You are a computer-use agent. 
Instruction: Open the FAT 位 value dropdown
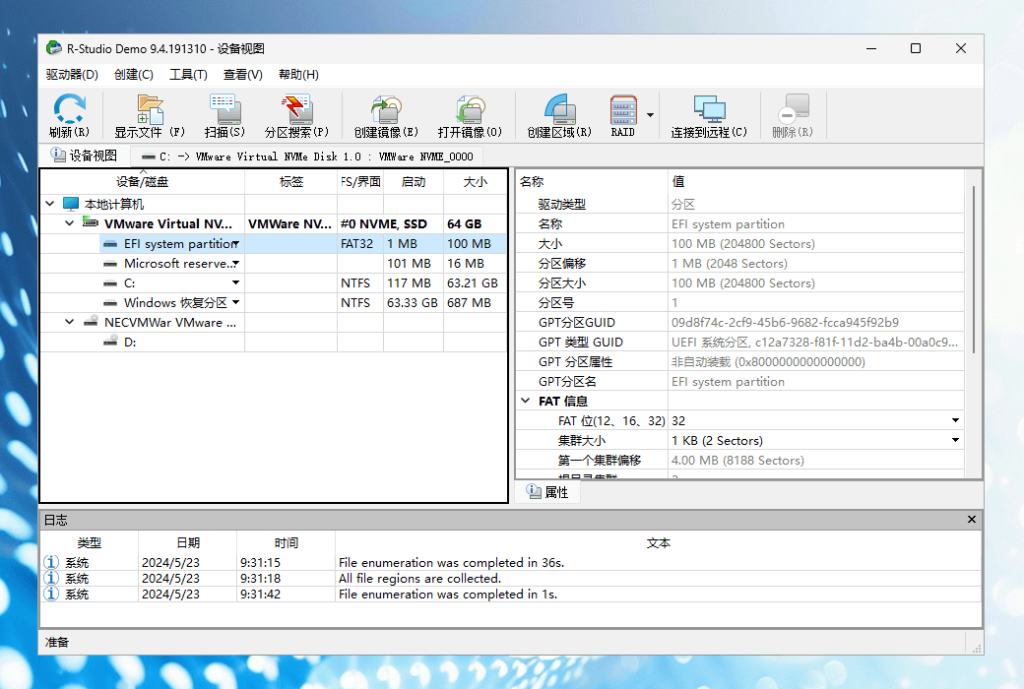[955, 421]
